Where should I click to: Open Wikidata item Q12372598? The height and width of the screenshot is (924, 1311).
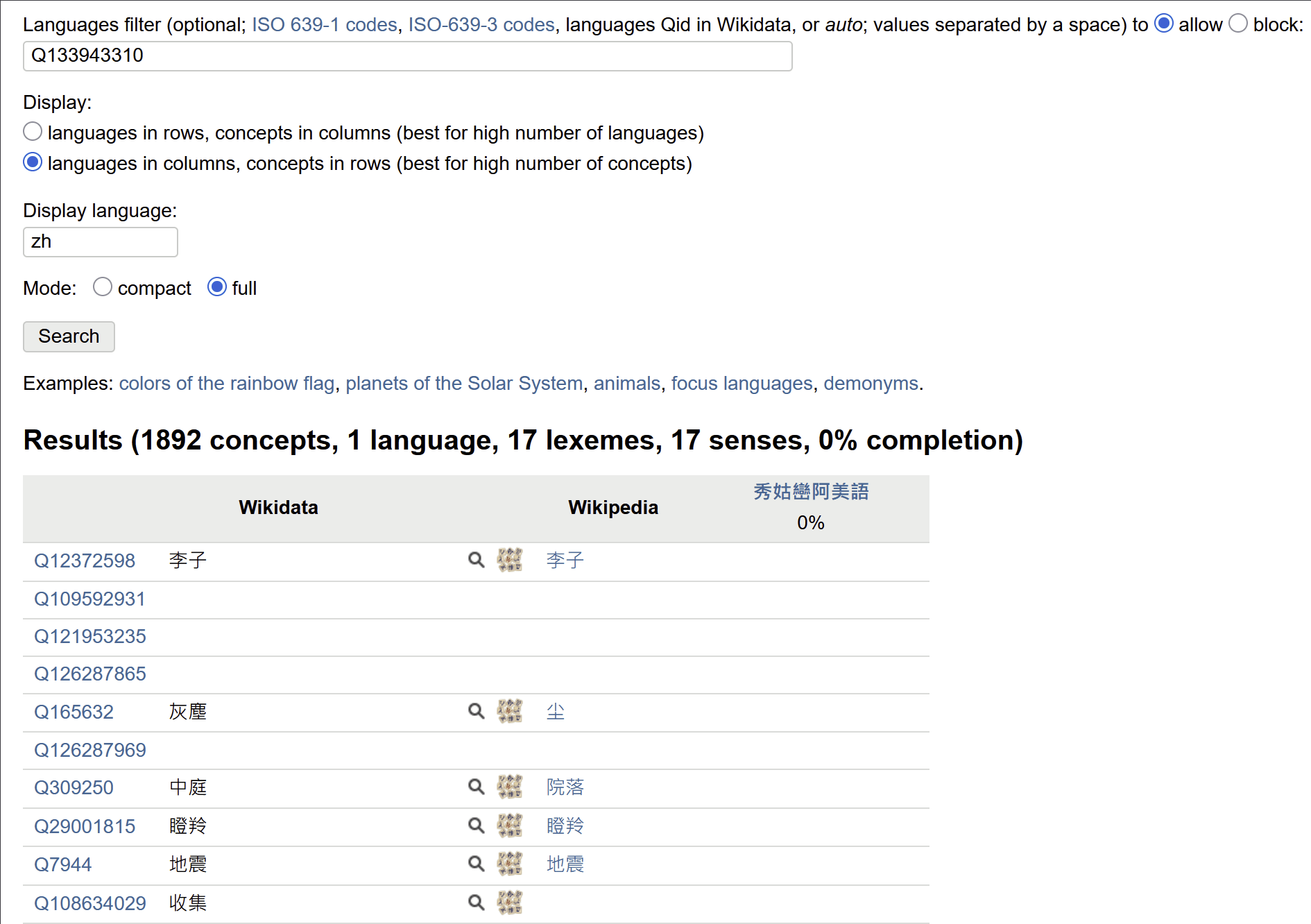click(85, 561)
